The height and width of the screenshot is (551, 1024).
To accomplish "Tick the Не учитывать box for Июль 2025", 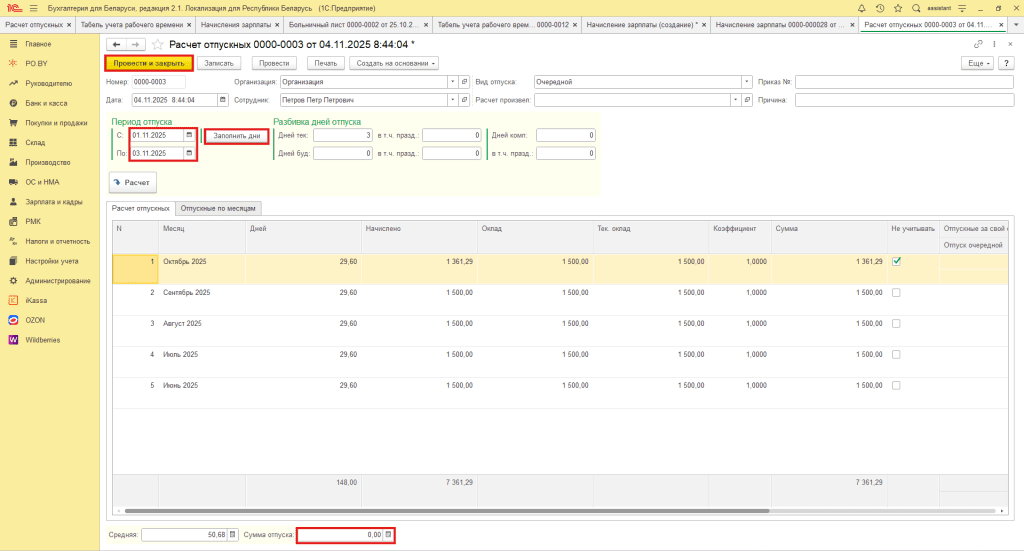I will (896, 355).
